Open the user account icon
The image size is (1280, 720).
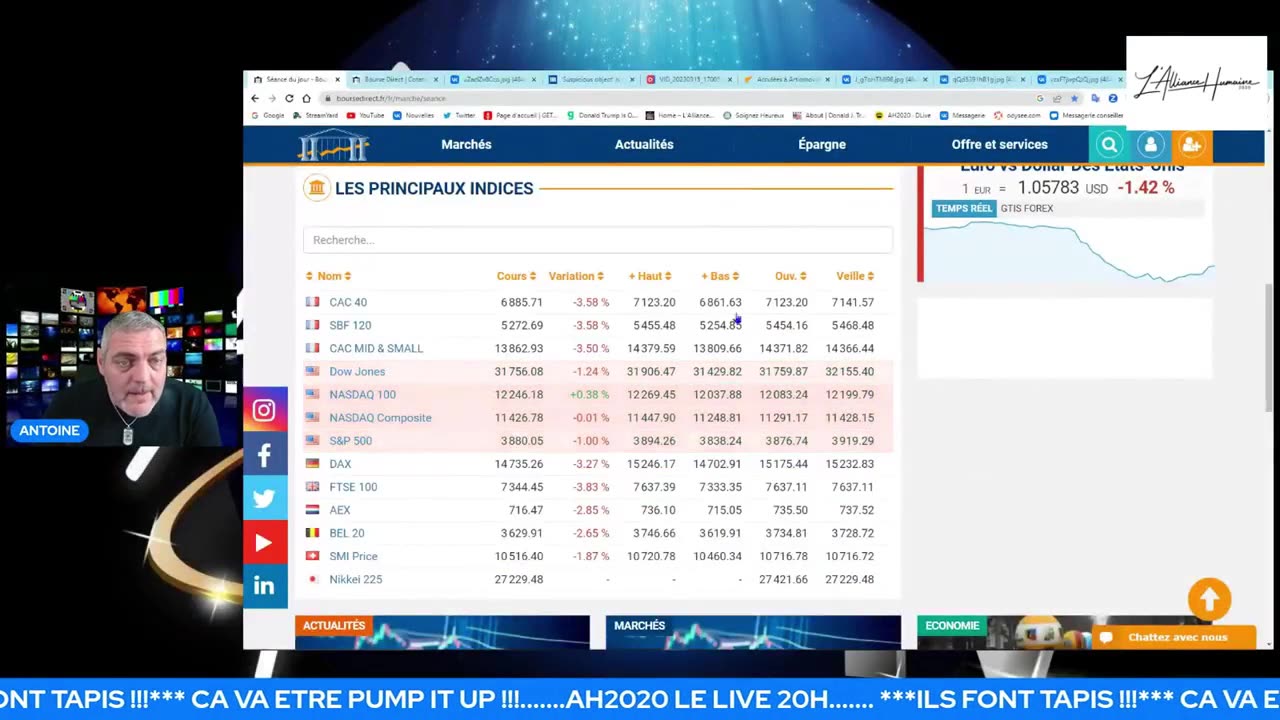(x=1150, y=145)
